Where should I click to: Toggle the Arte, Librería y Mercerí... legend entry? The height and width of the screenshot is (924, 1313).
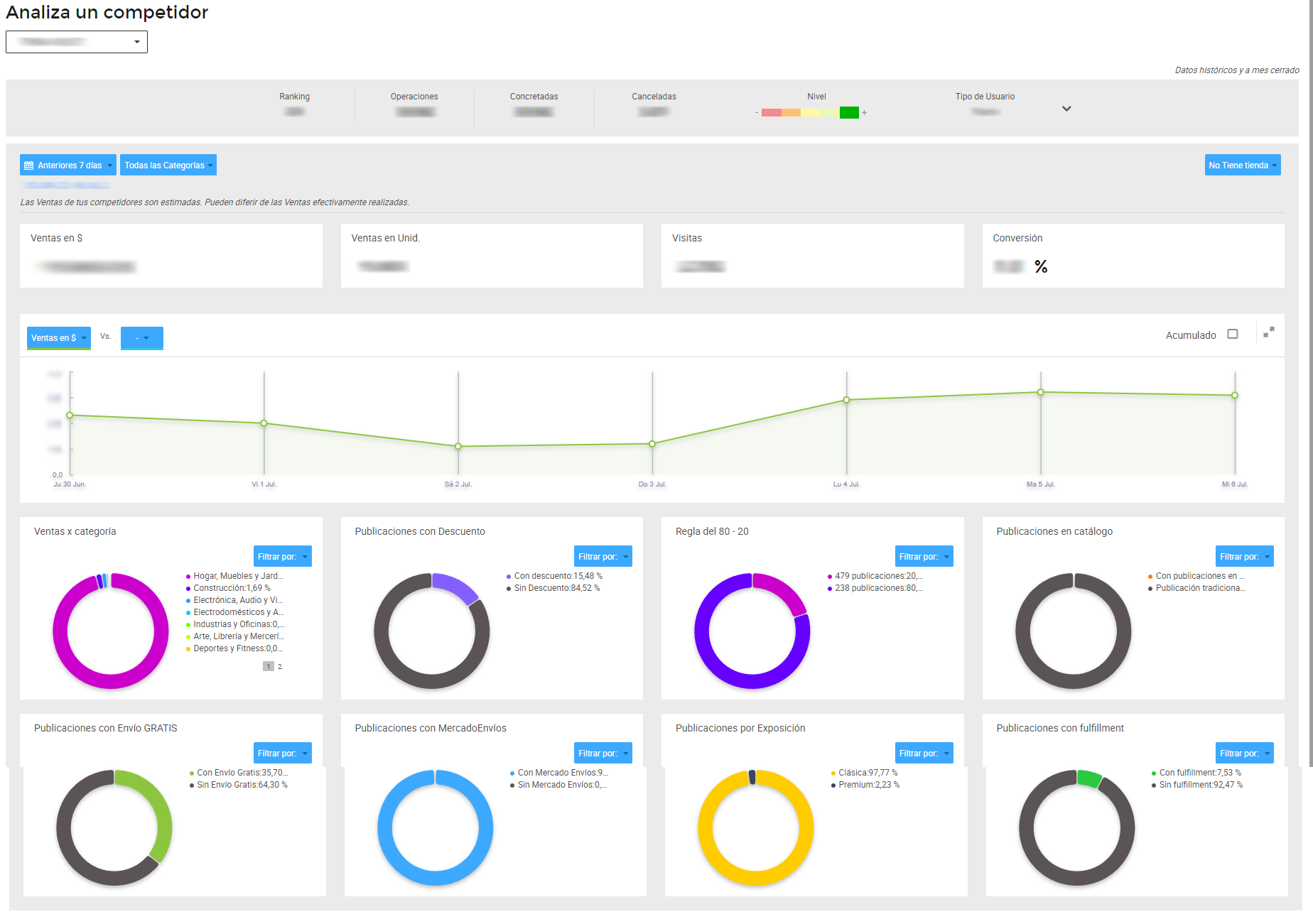tap(234, 636)
